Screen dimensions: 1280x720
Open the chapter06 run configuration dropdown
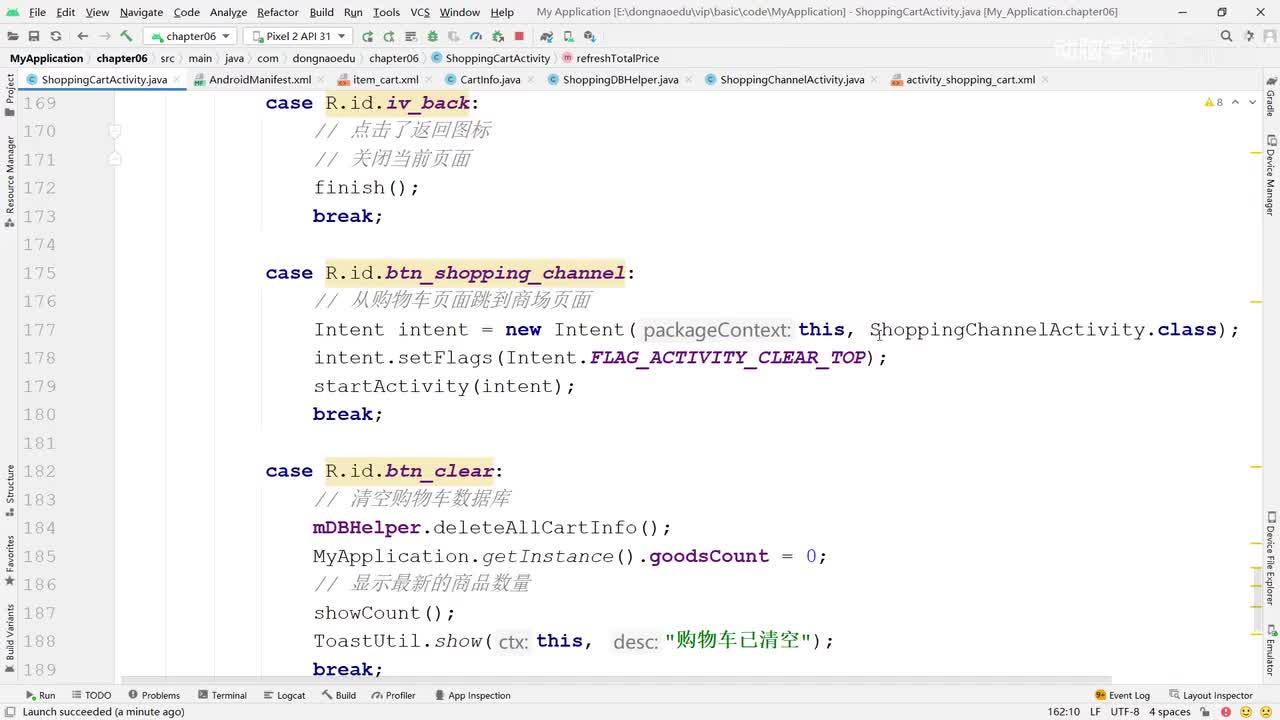[190, 36]
